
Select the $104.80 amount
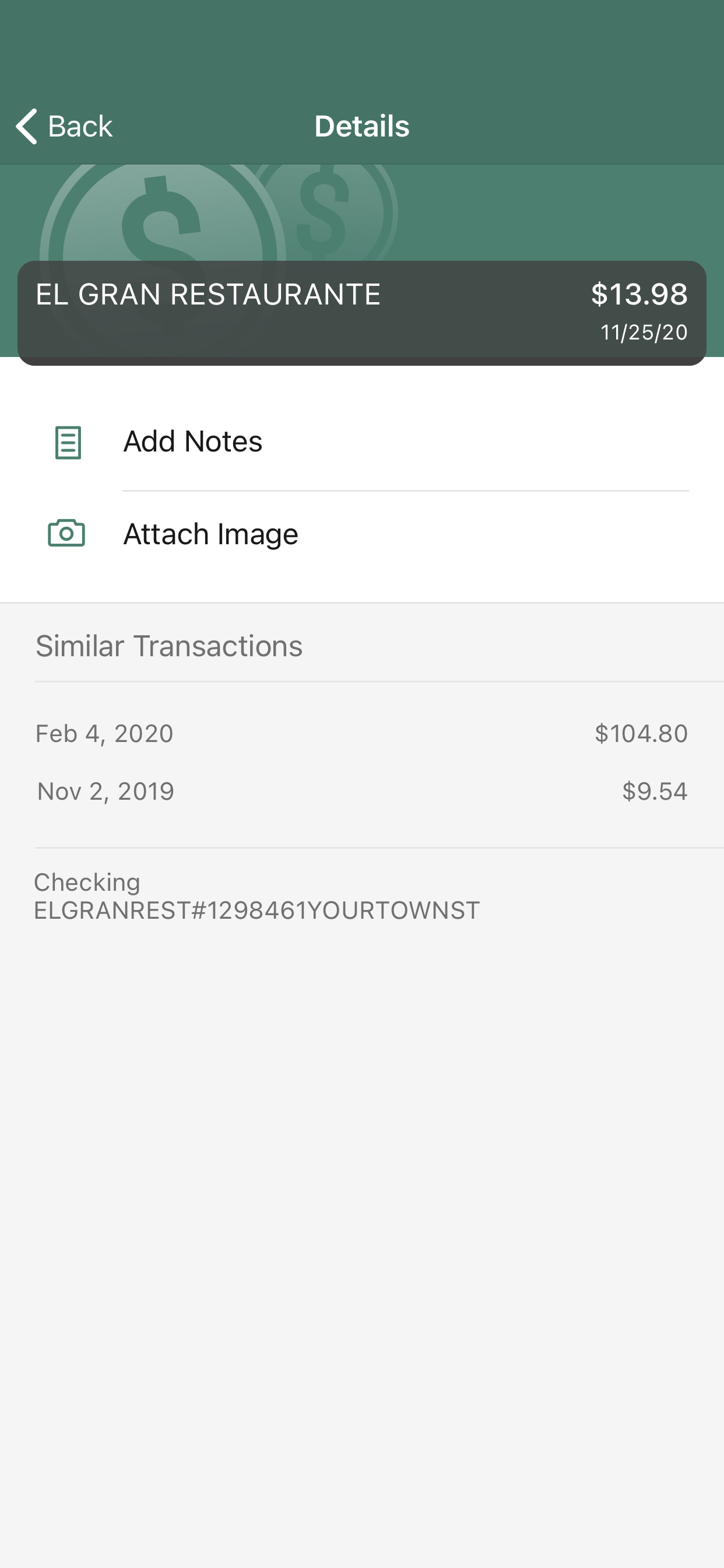[x=641, y=733]
